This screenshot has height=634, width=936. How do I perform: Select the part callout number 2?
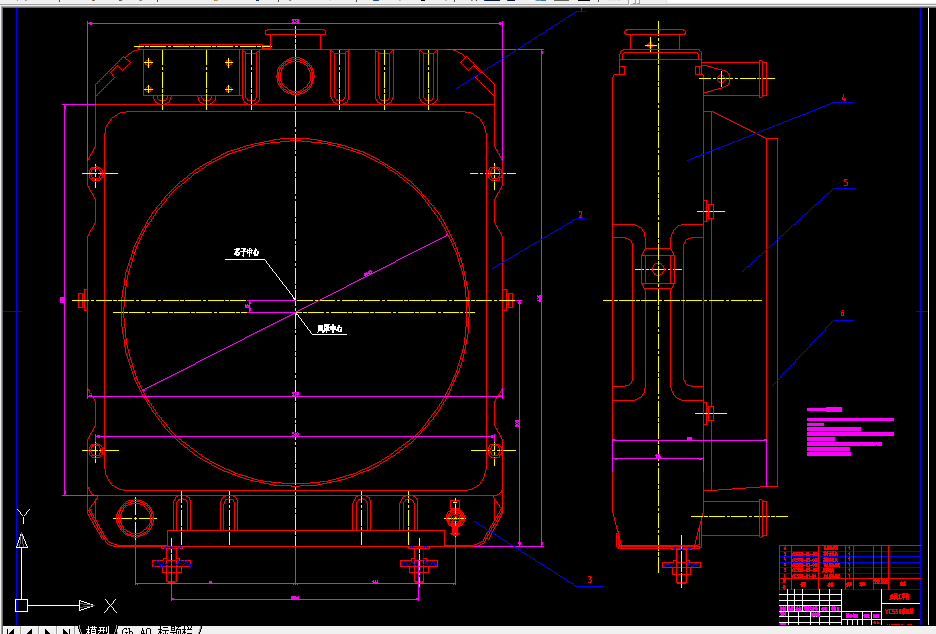click(580, 215)
